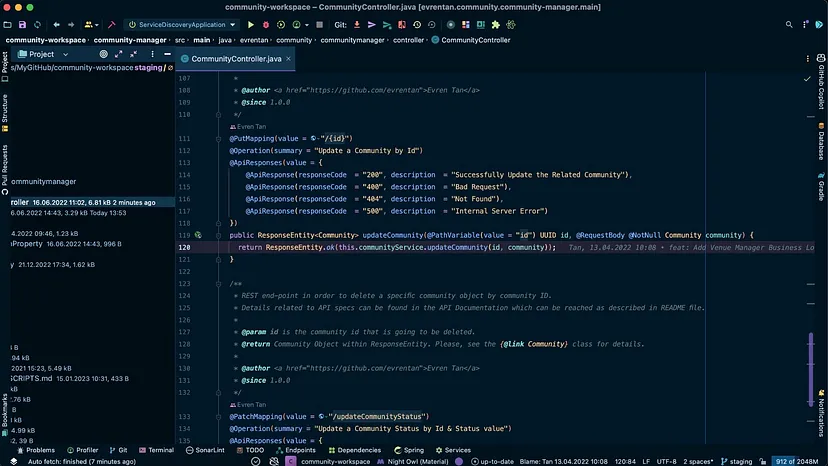
Task: Toggle Project tool window sidebar button
Action: [5, 67]
